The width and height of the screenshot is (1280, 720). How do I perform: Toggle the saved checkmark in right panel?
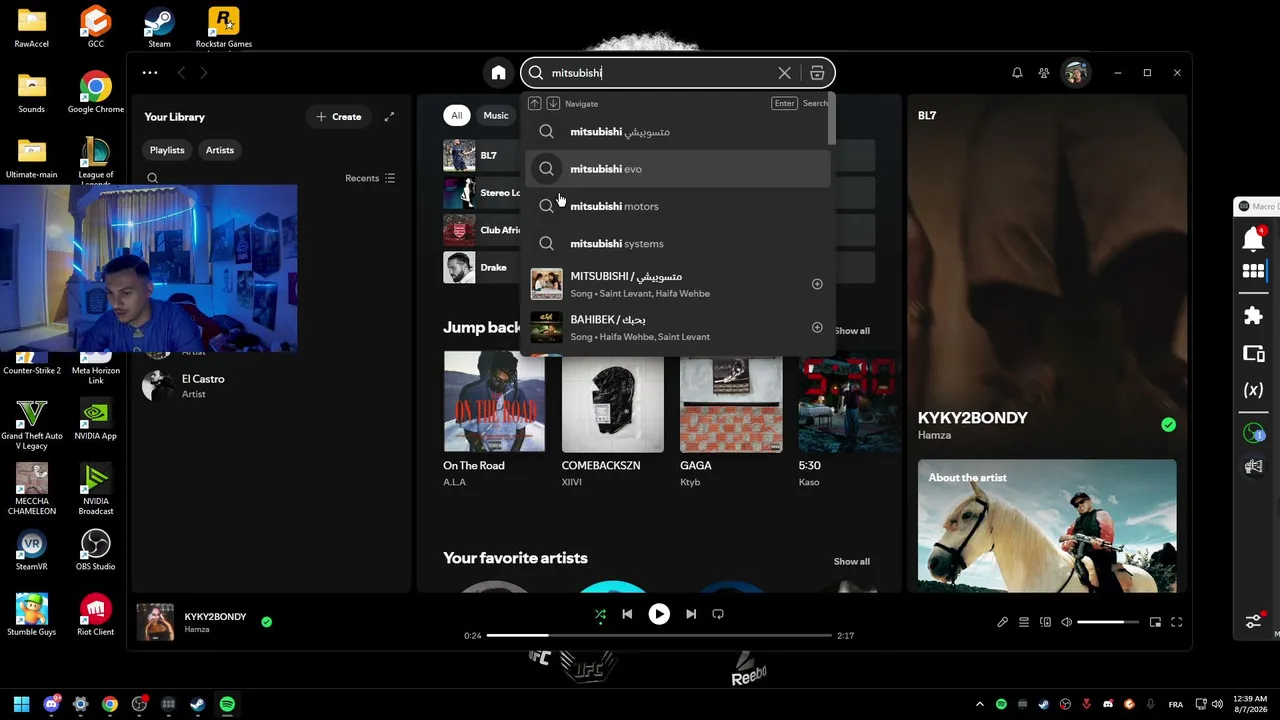[x=1168, y=425]
